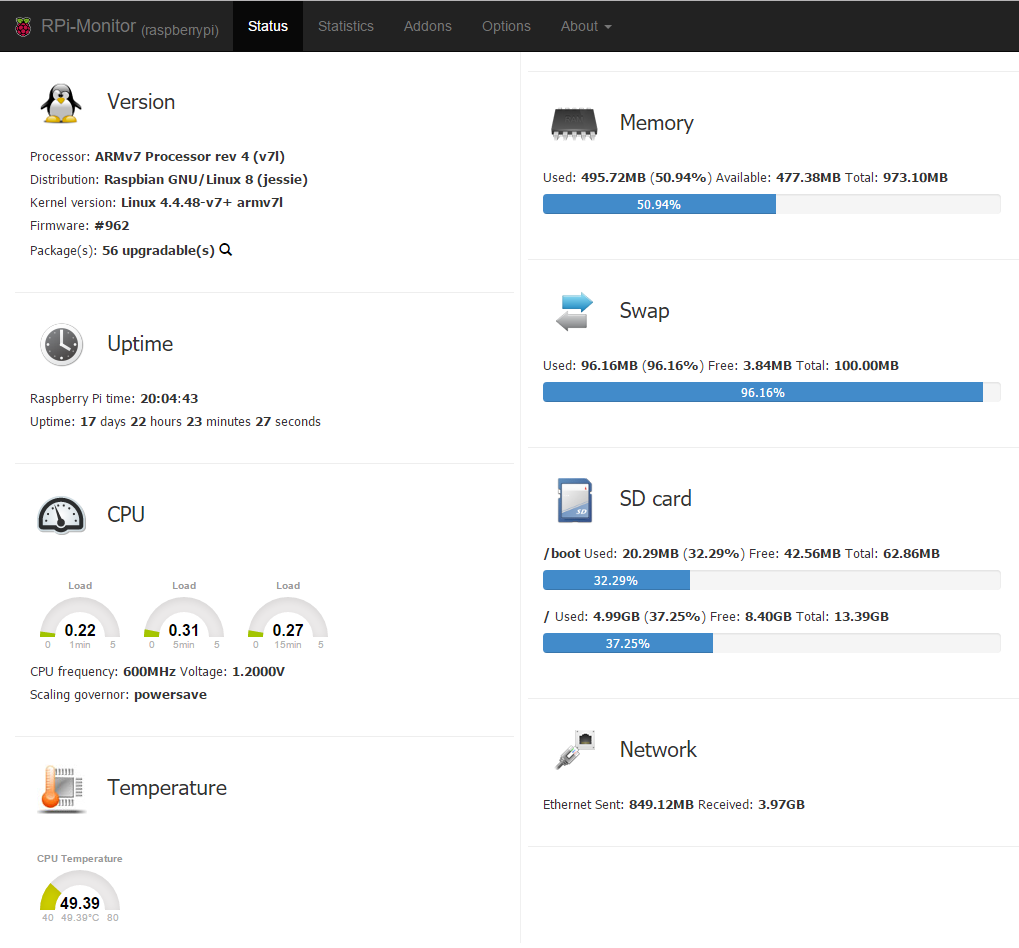Image resolution: width=1019 pixels, height=948 pixels.
Task: Click the Linux penguin Version icon
Action: click(x=61, y=102)
